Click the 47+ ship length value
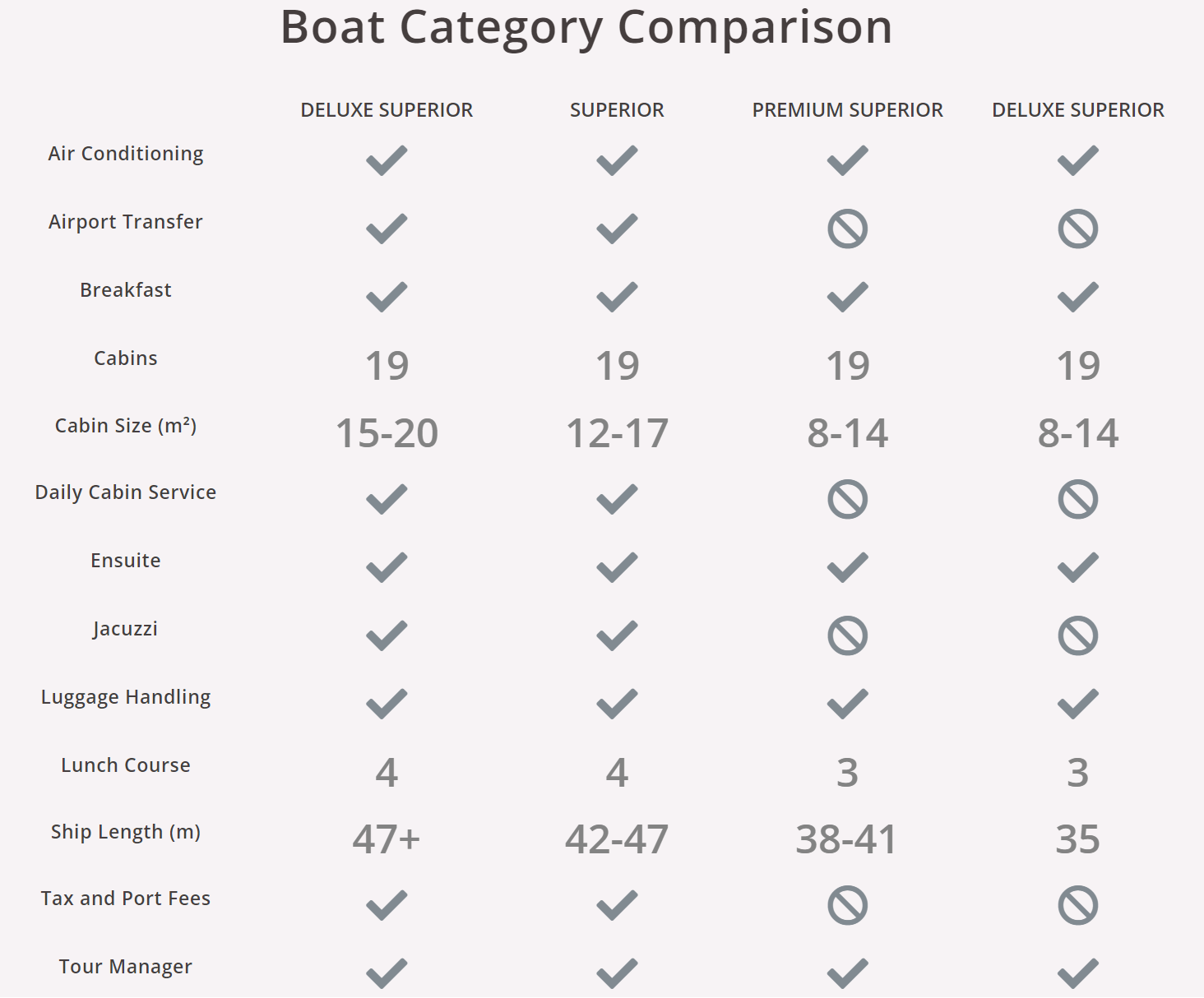This screenshot has width=1204, height=998. 387,839
